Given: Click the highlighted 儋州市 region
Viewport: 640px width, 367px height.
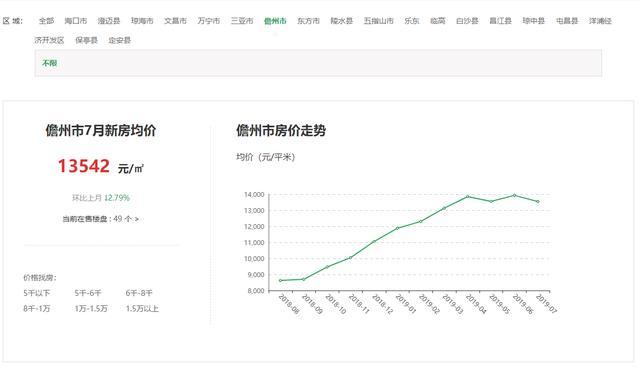Looking at the screenshot, I should 275,21.
